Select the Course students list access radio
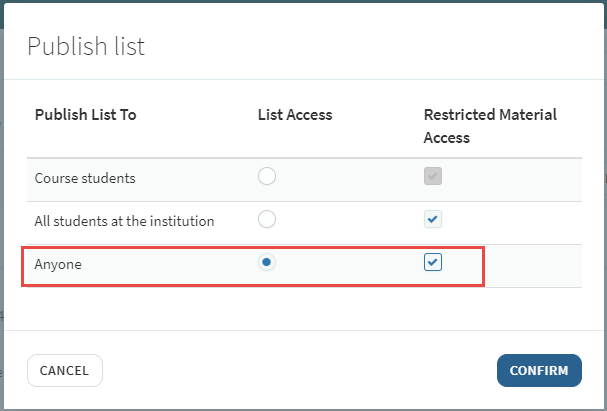Viewport: 607px width, 411px height. pyautogui.click(x=267, y=176)
